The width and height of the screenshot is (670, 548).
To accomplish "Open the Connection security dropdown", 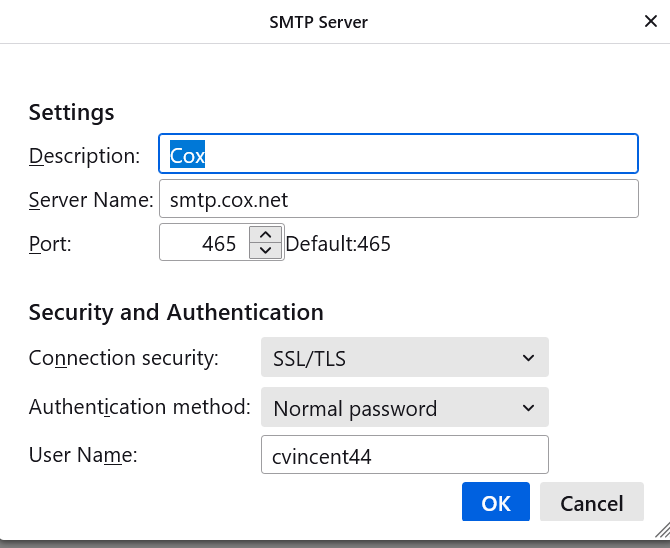I will click(404, 357).
